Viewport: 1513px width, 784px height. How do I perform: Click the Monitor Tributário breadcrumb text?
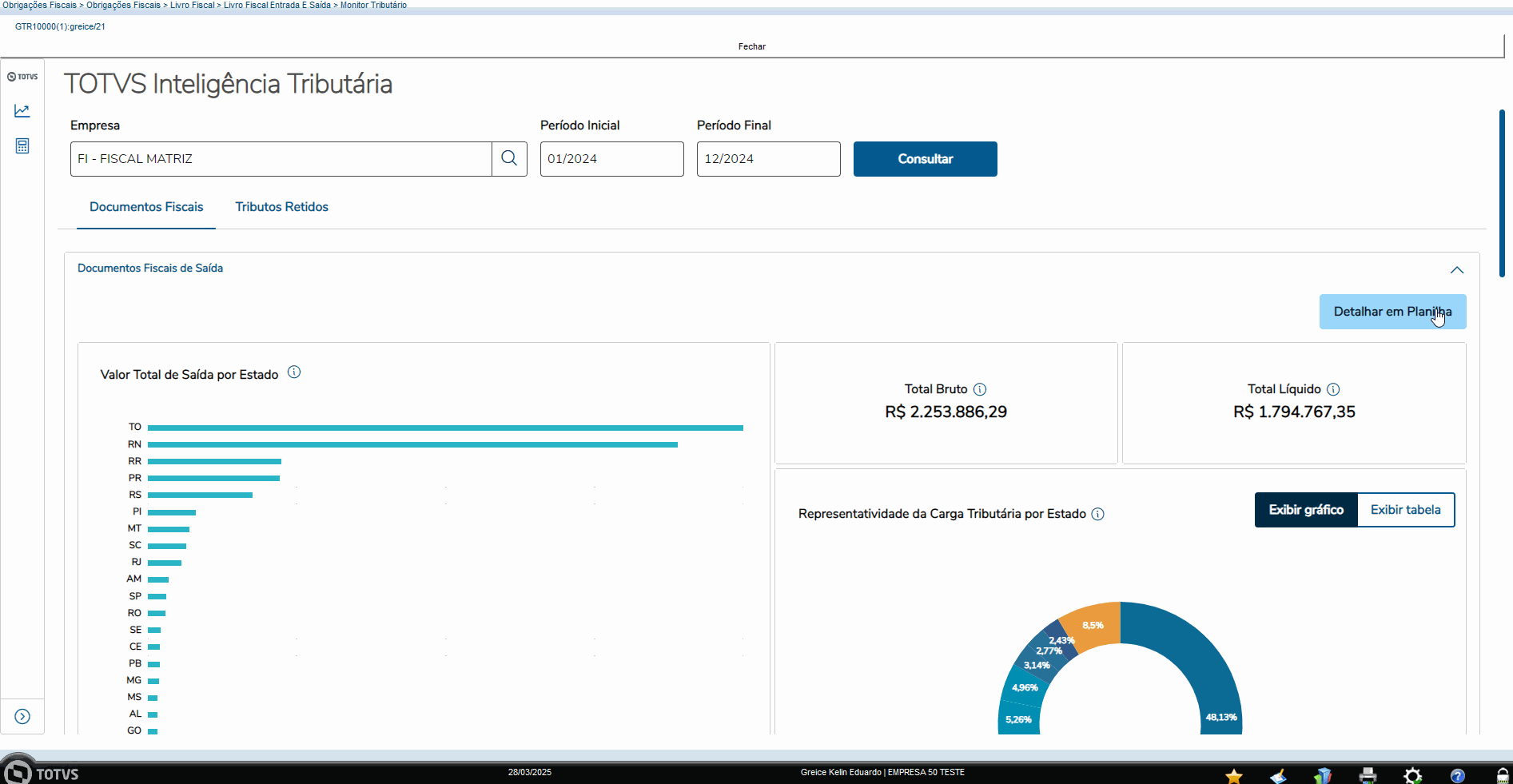[373, 5]
